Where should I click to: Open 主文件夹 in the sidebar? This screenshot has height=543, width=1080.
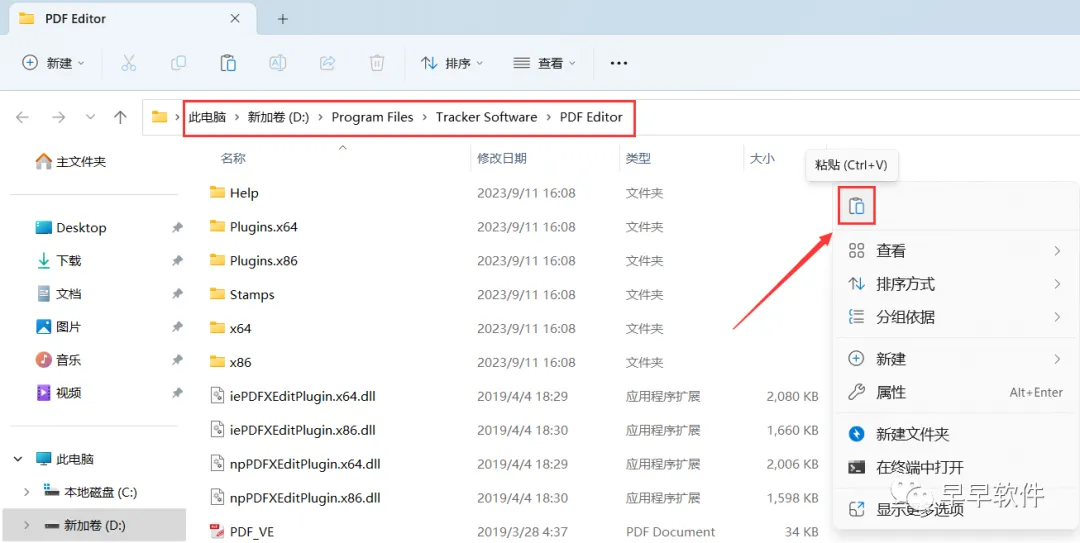coord(71,162)
